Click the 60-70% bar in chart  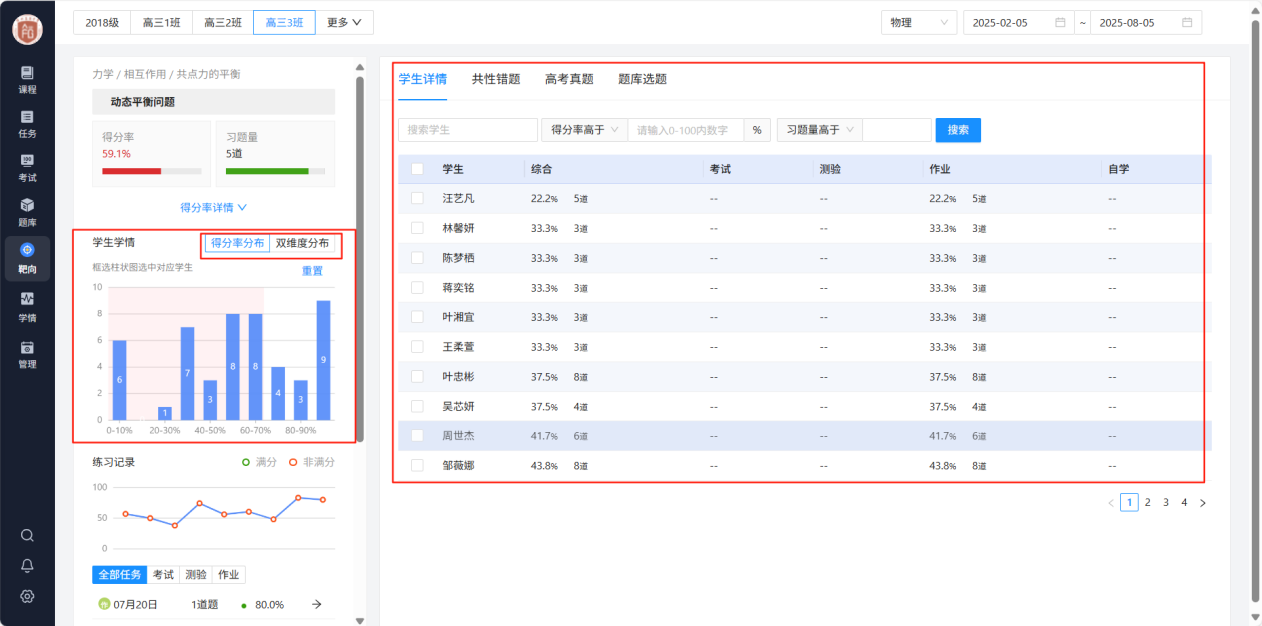click(255, 367)
